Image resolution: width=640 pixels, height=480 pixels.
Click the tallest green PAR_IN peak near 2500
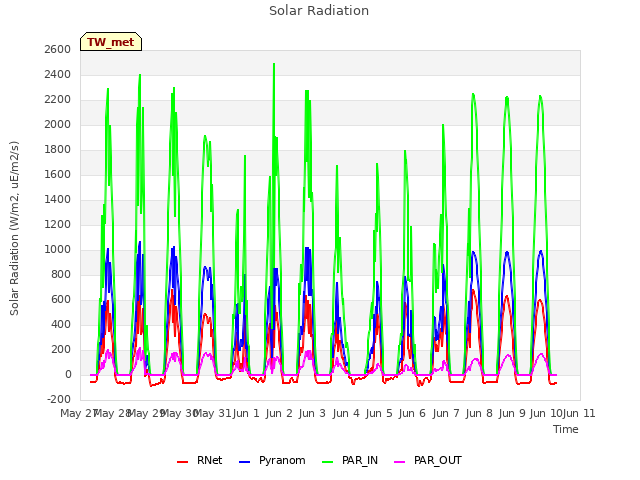(274, 64)
